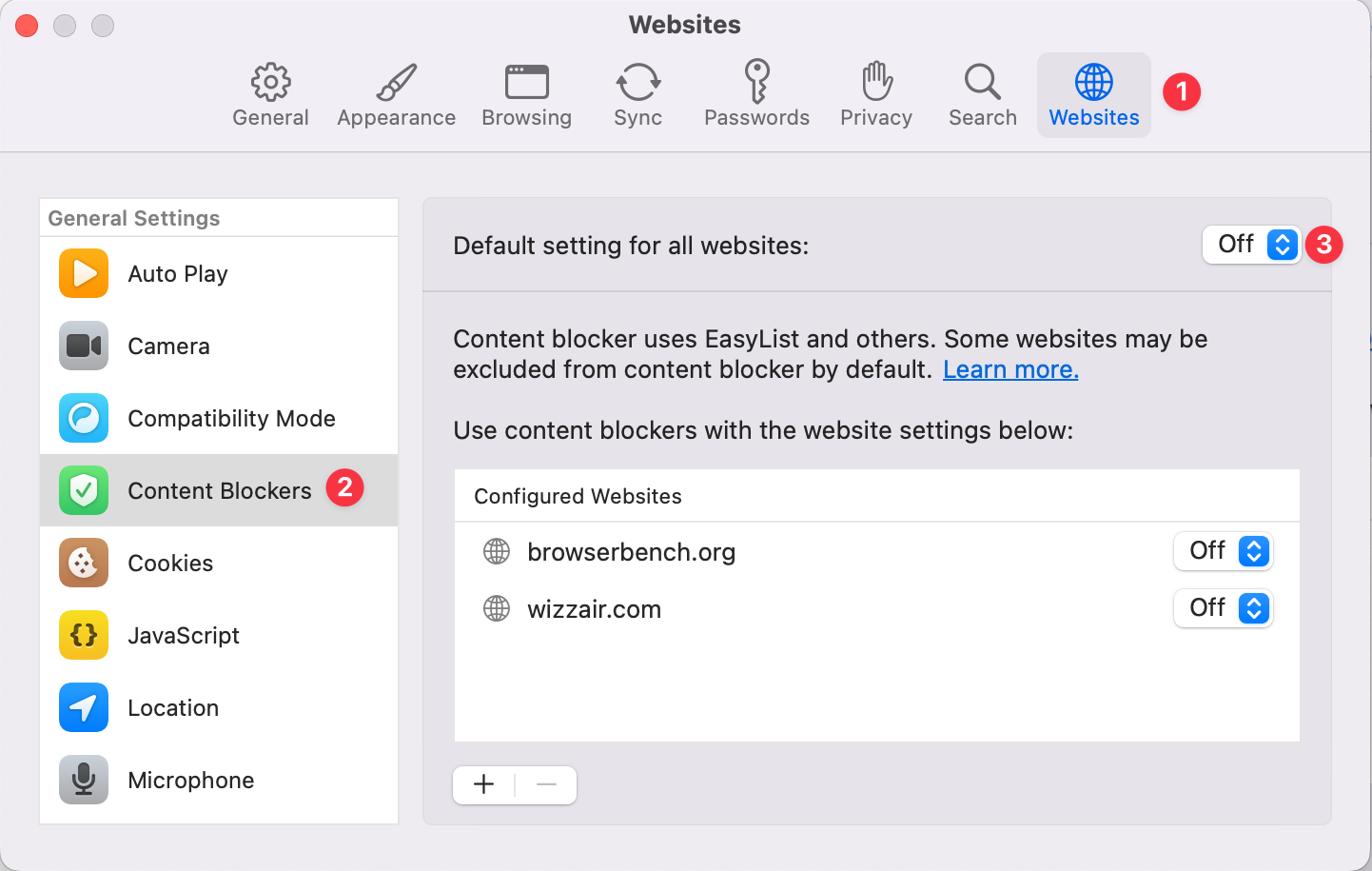Open the Search preferences pane

(982, 93)
